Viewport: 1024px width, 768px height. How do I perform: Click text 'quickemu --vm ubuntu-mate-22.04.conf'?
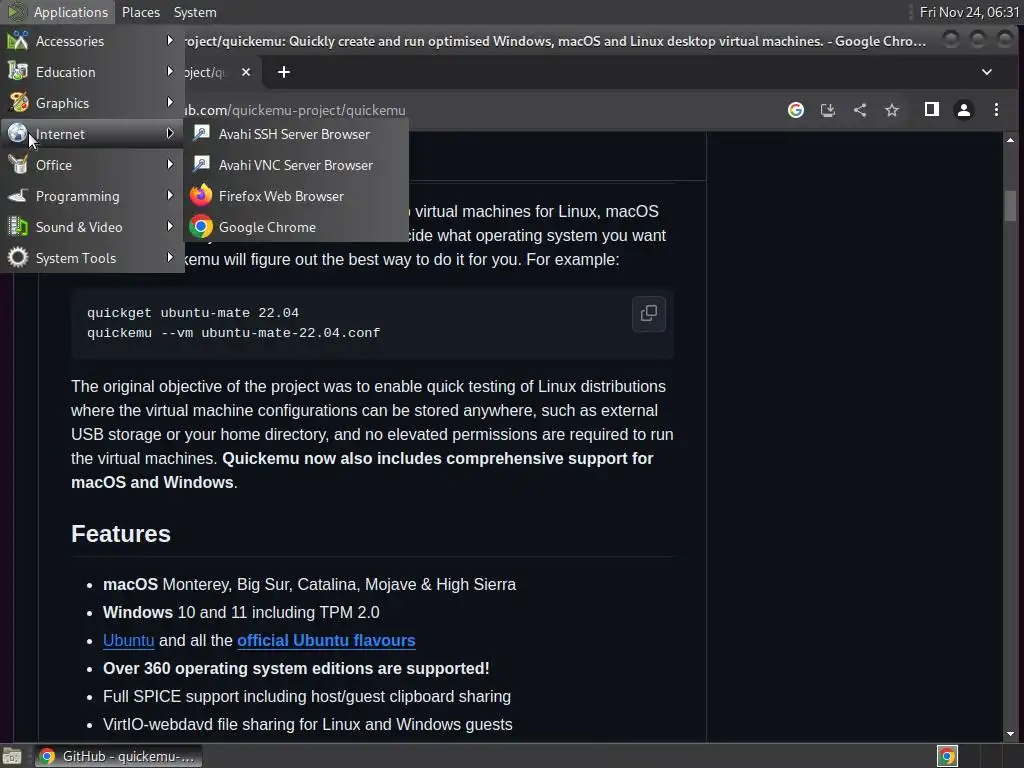(x=233, y=333)
